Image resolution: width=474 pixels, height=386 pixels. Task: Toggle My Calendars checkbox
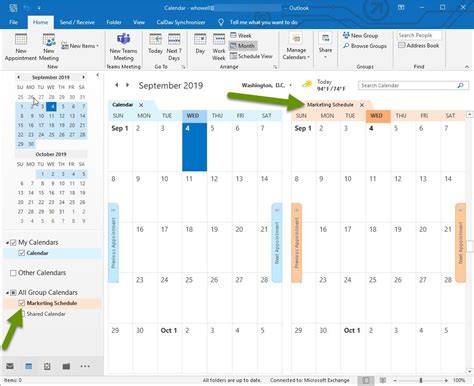tap(13, 242)
